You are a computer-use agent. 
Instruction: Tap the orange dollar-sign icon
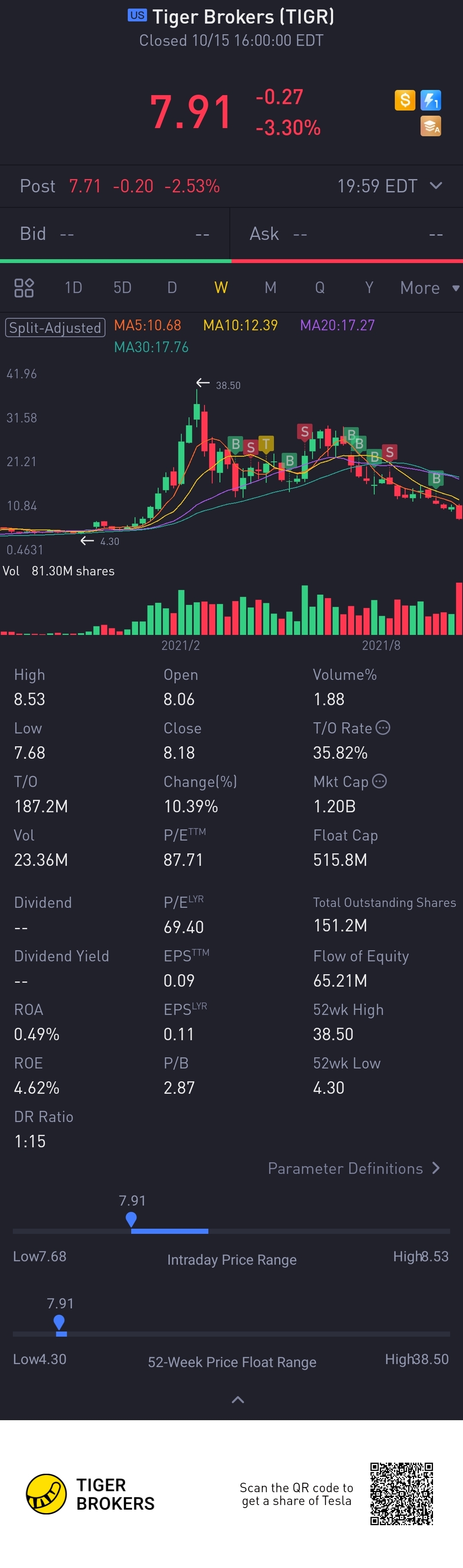(x=405, y=100)
